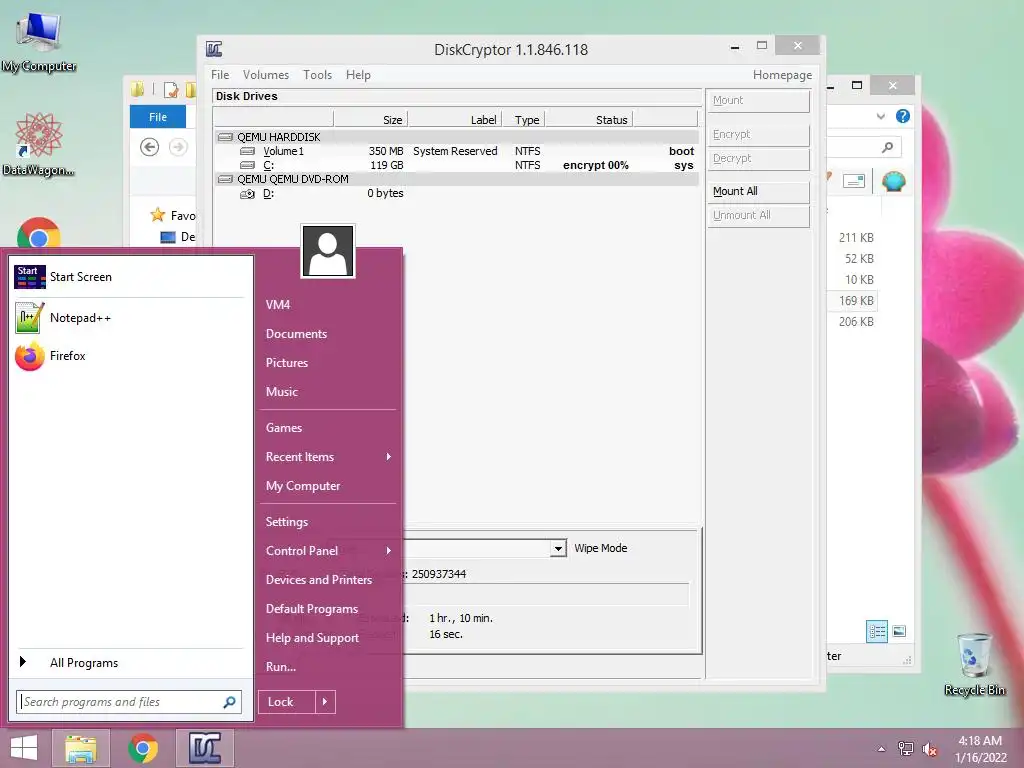This screenshot has width=1024, height=768.
Task: Click the Search programs and files field
Action: click(129, 702)
